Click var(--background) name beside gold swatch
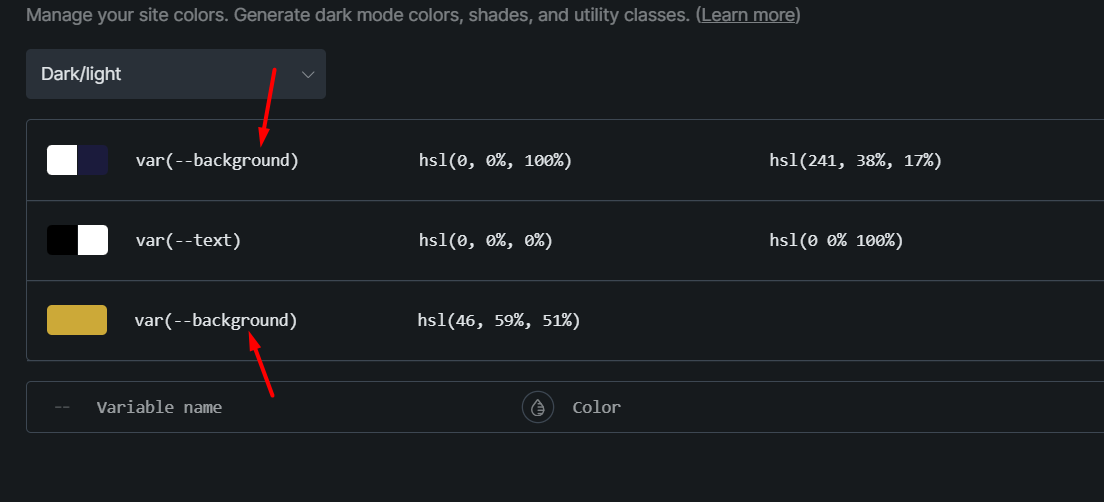The image size is (1104, 502). tap(216, 320)
